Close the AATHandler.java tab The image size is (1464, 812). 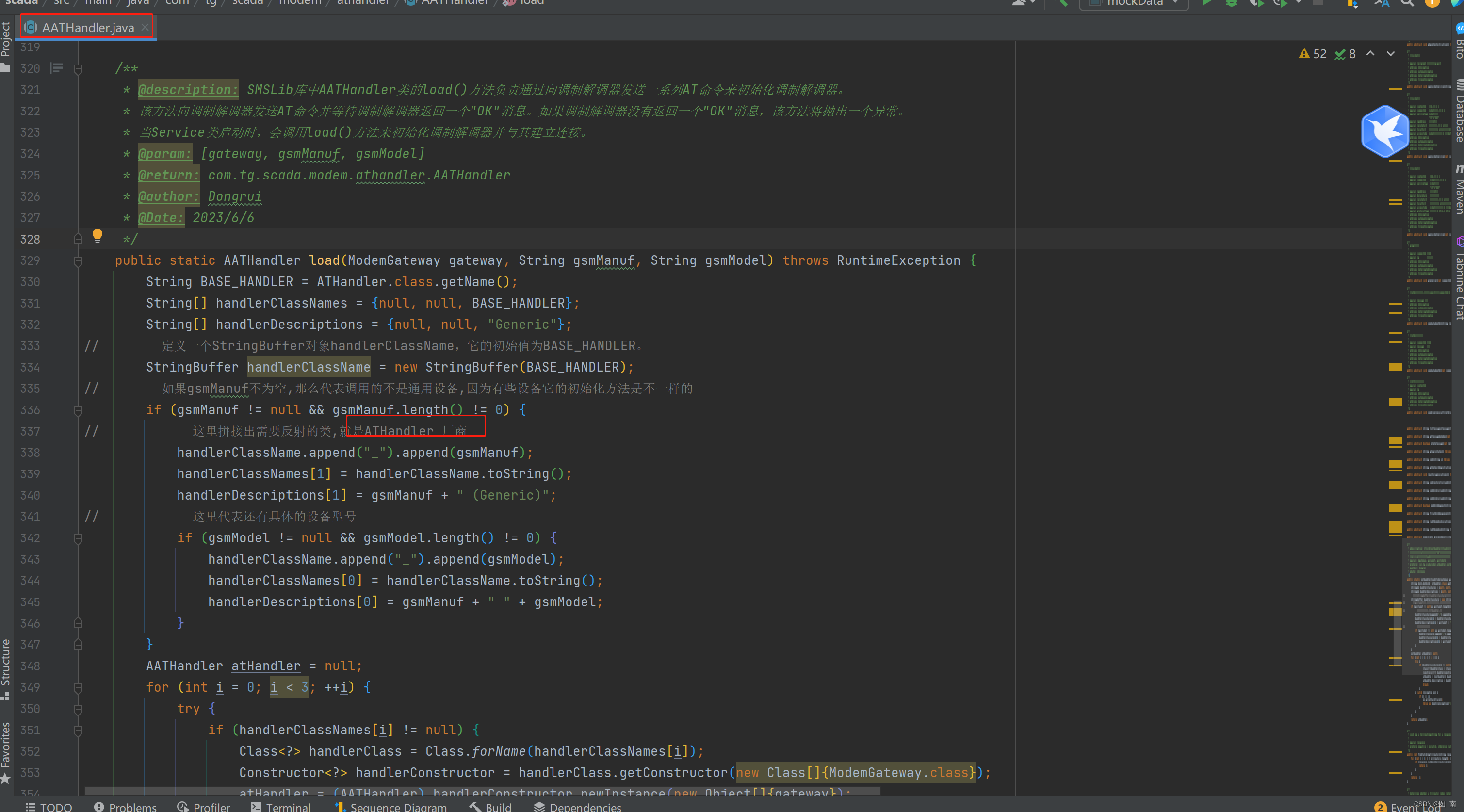click(146, 27)
